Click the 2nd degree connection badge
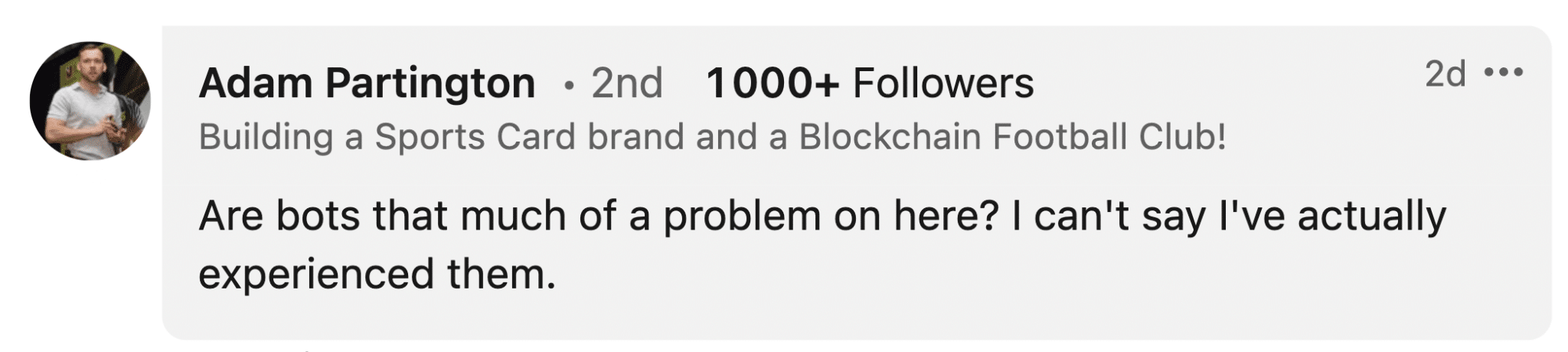The width and height of the screenshot is (1568, 352). point(626,83)
